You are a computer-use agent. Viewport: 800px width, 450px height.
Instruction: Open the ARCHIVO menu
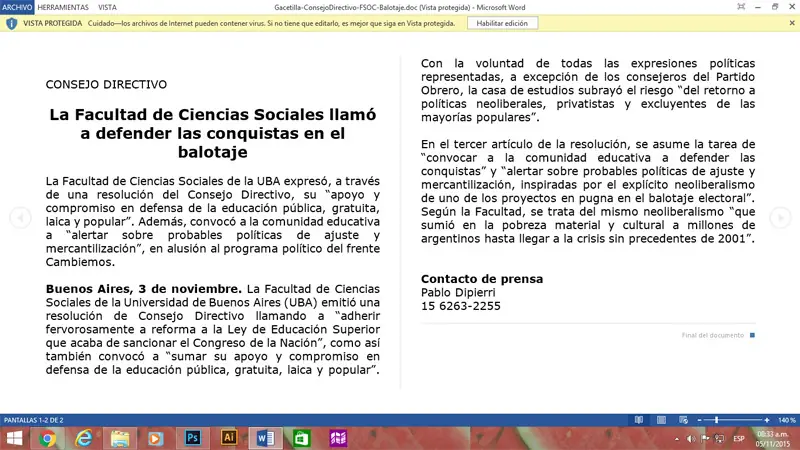[17, 7]
